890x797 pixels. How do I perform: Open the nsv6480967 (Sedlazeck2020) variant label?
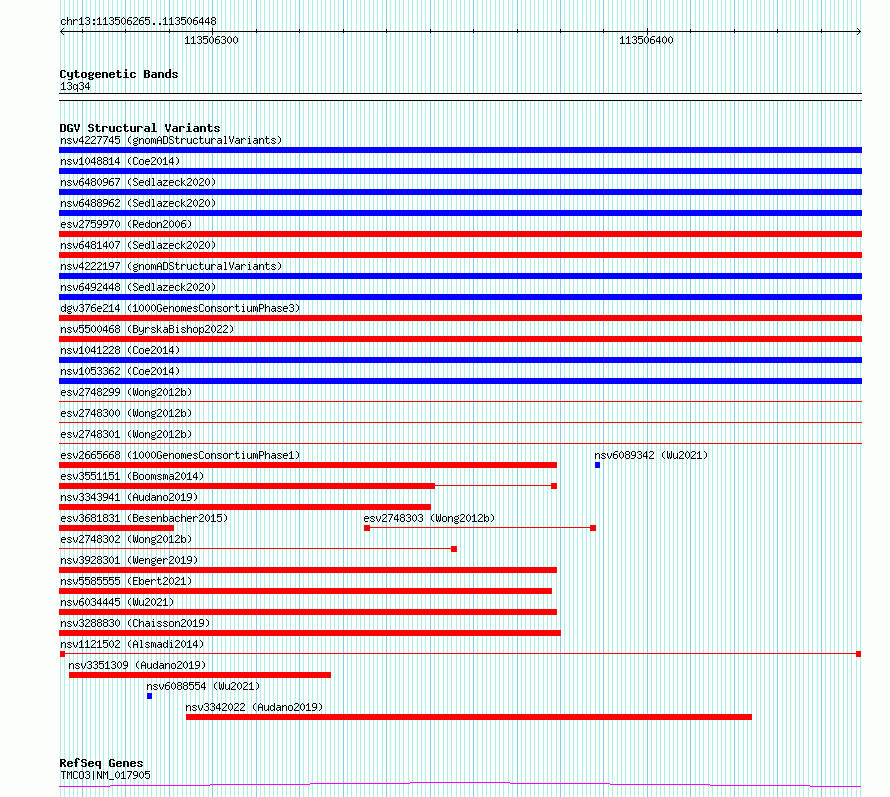tap(138, 182)
